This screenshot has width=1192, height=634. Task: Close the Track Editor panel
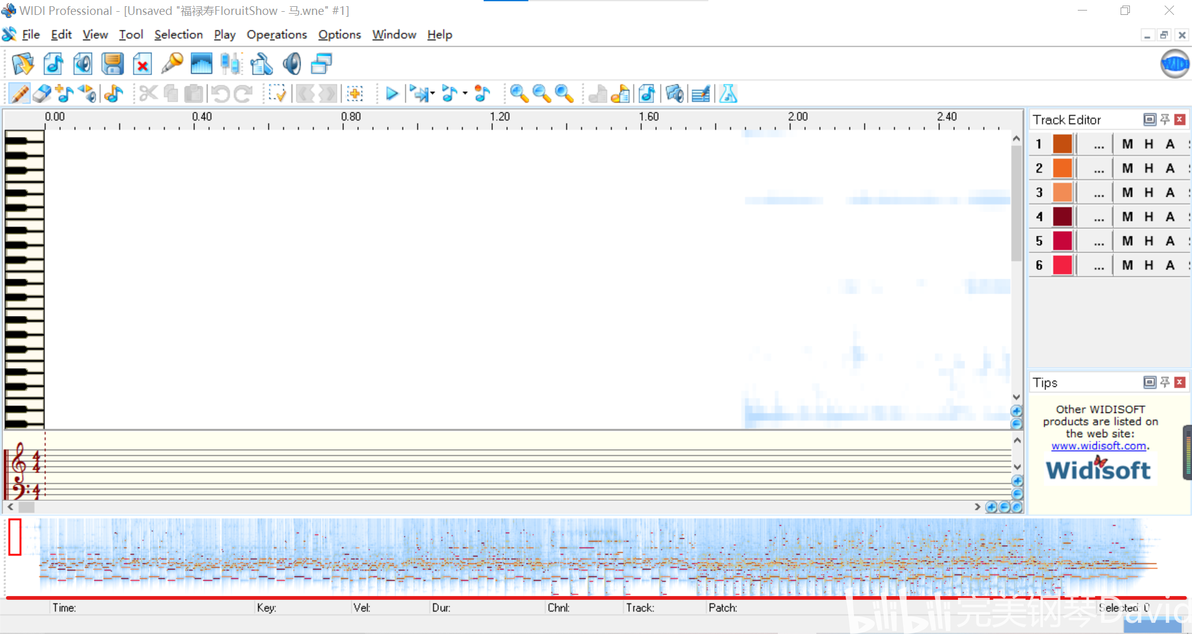1180,119
